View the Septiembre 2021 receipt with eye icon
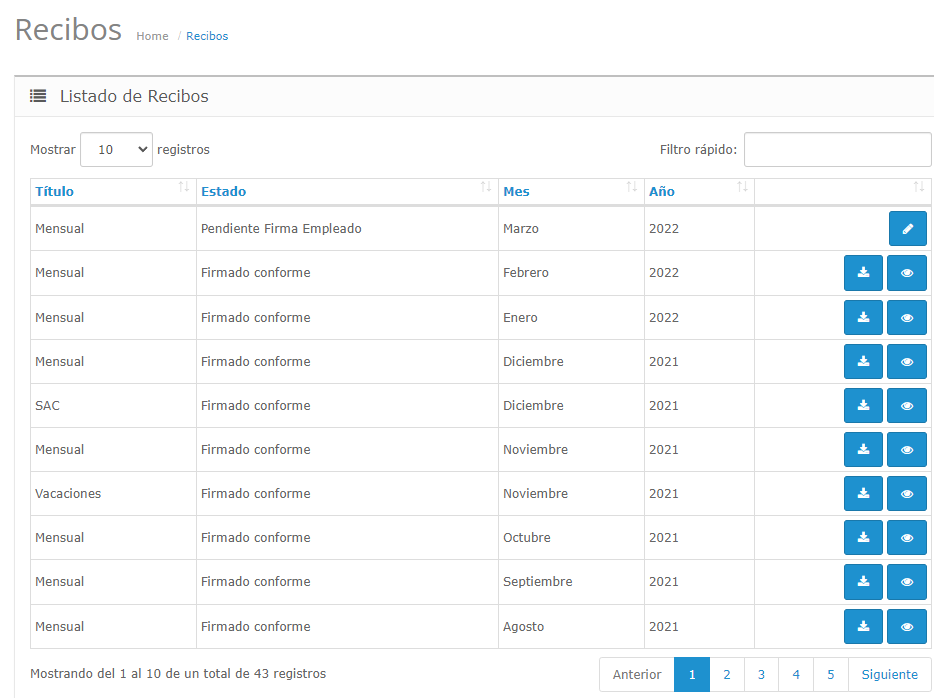The width and height of the screenshot is (934, 698). pyautogui.click(x=907, y=582)
